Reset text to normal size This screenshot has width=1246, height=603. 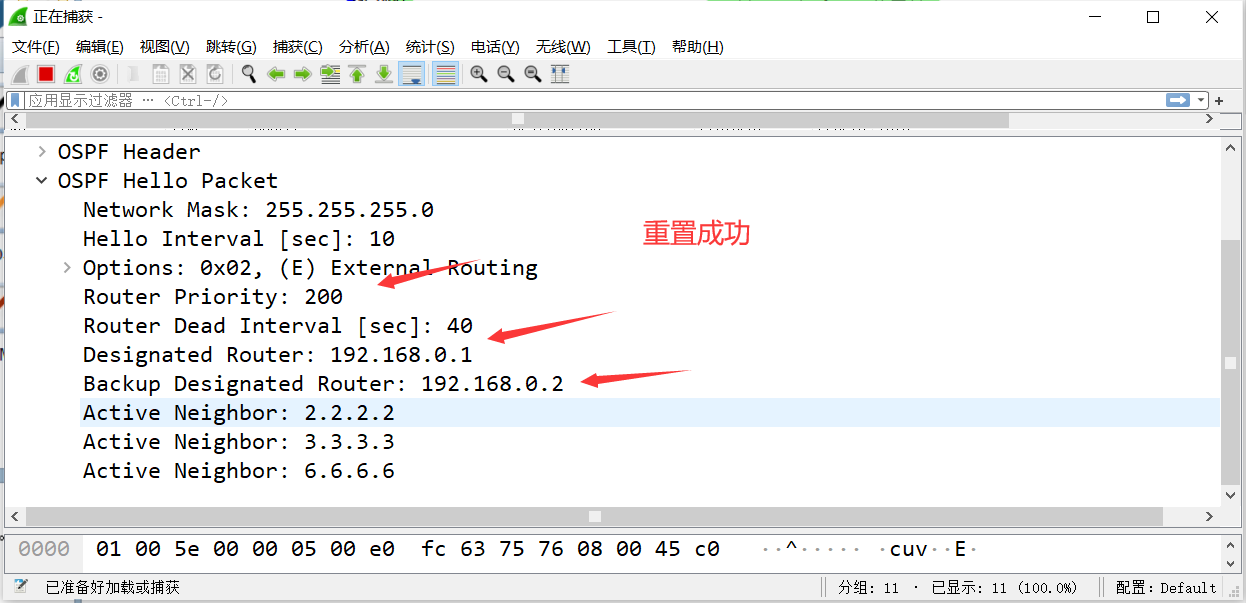[x=533, y=74]
